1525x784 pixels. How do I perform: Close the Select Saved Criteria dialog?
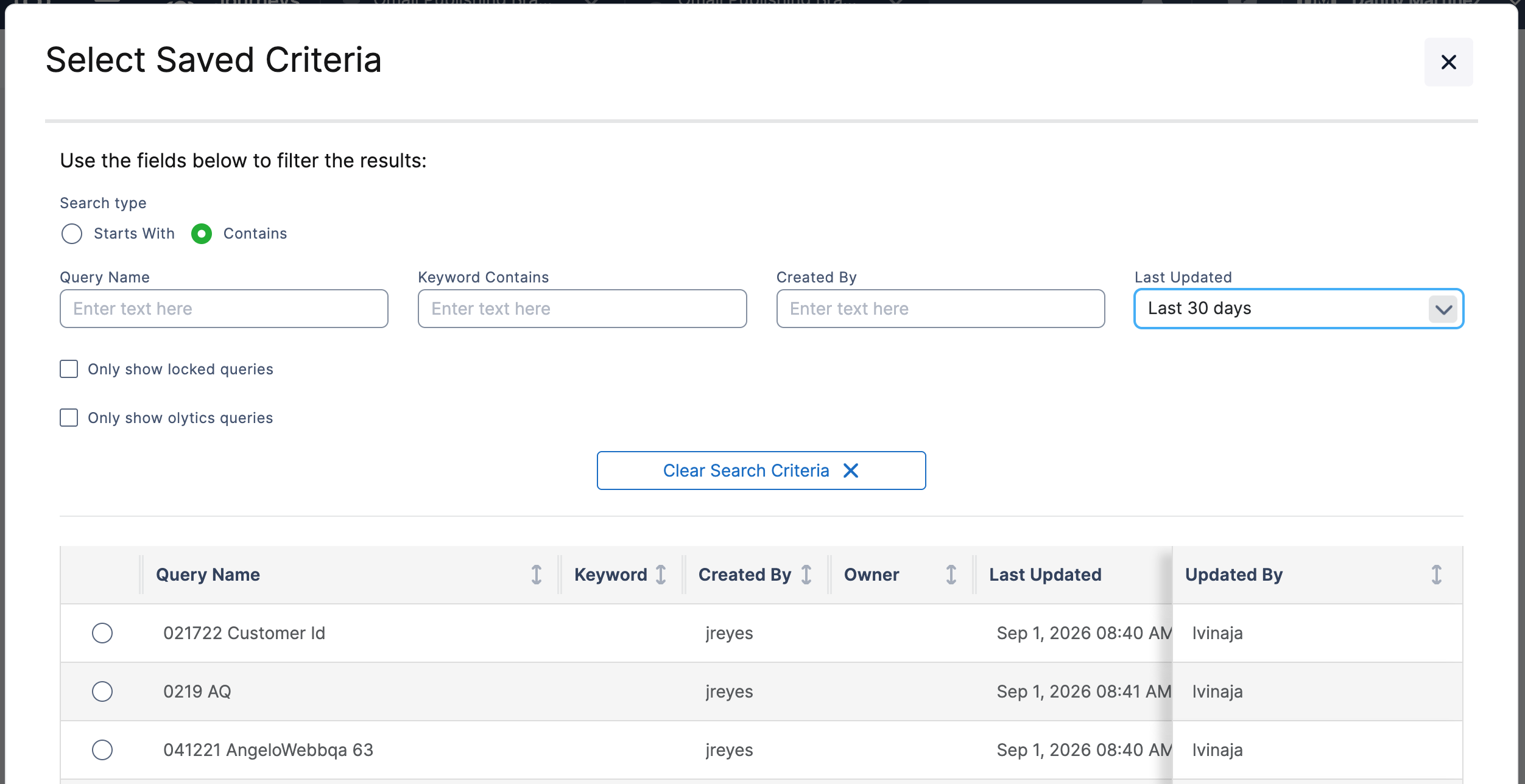click(1448, 62)
